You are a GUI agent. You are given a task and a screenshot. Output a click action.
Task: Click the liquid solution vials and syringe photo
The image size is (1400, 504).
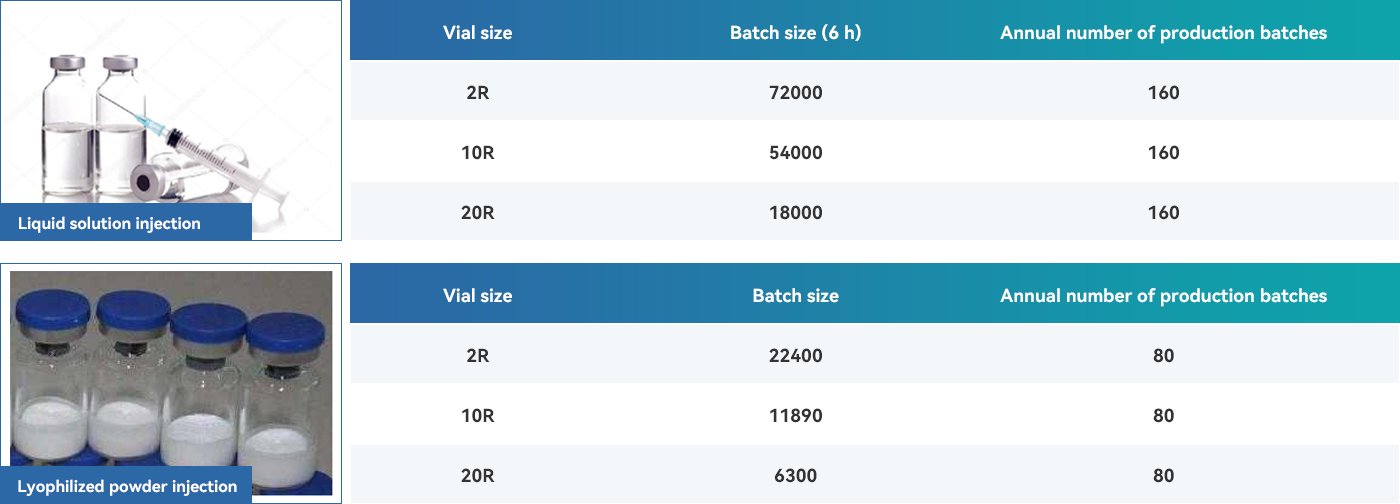(x=168, y=110)
